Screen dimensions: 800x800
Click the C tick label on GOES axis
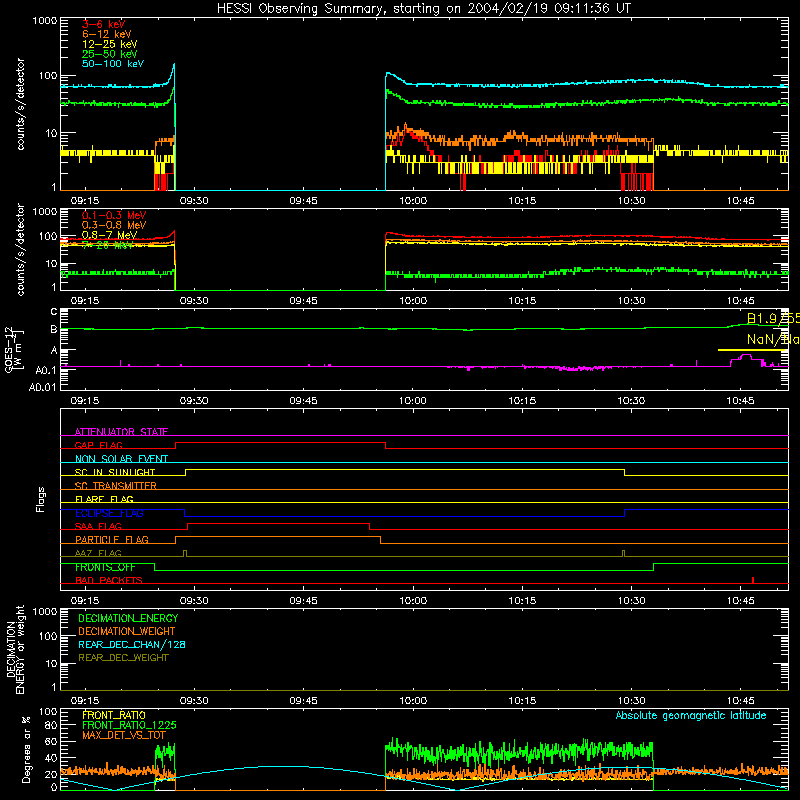click(x=54, y=312)
